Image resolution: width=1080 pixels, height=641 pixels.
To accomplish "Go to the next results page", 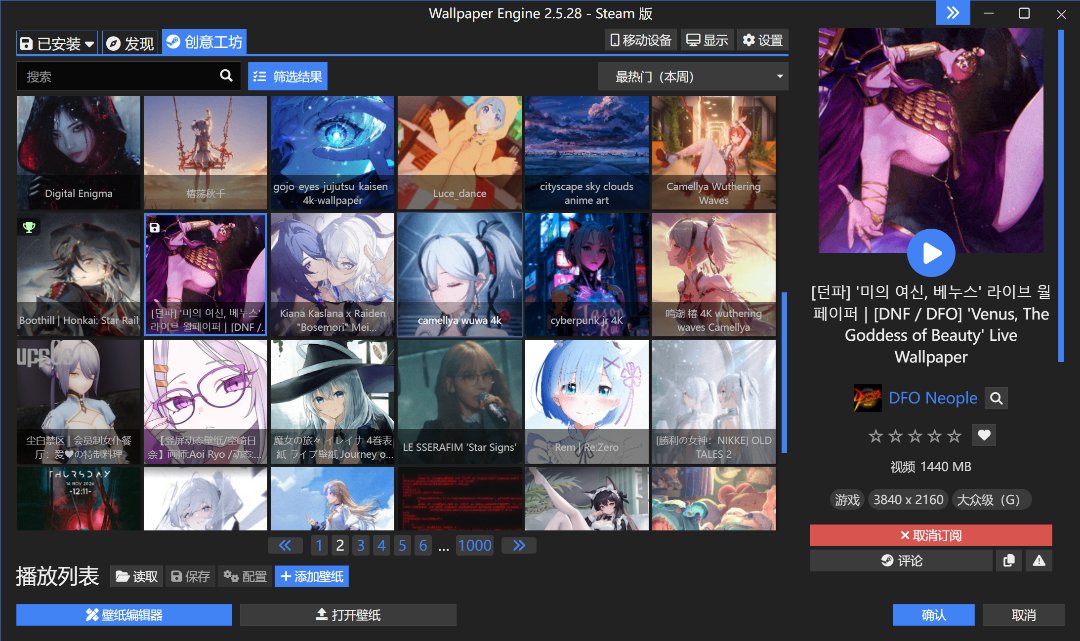I will point(519,545).
